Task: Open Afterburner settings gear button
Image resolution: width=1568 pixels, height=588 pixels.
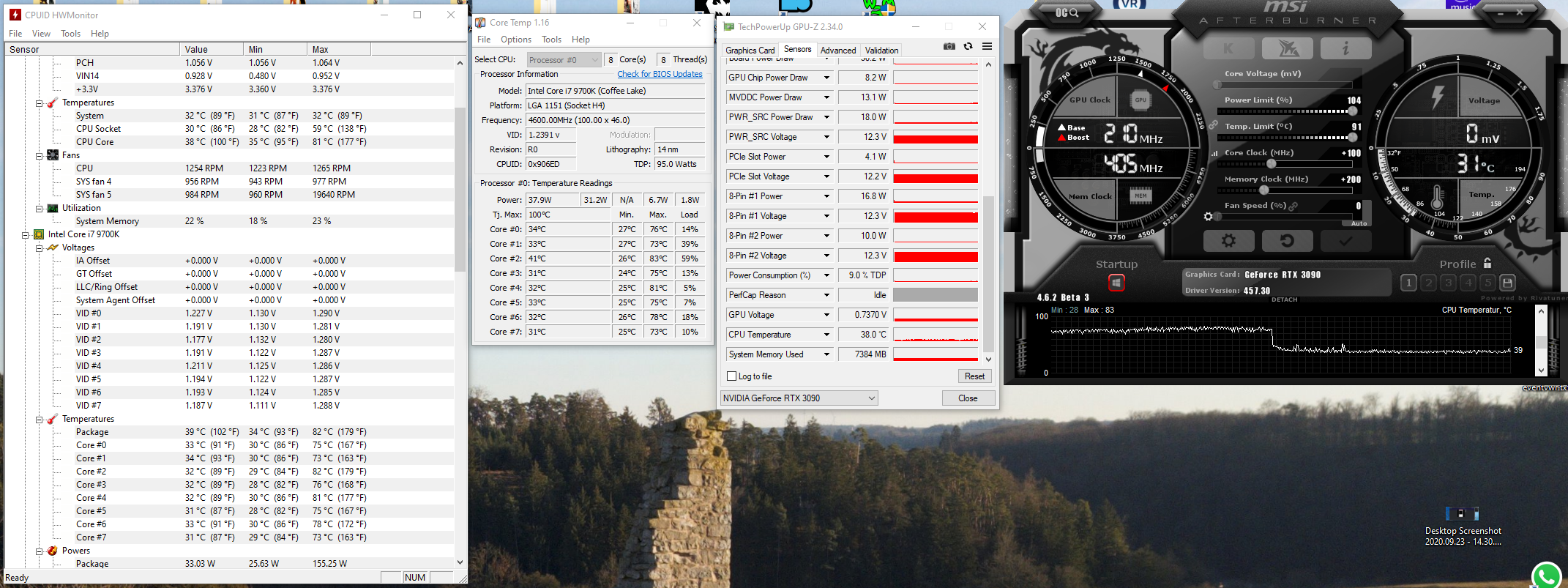Action: tap(1228, 241)
